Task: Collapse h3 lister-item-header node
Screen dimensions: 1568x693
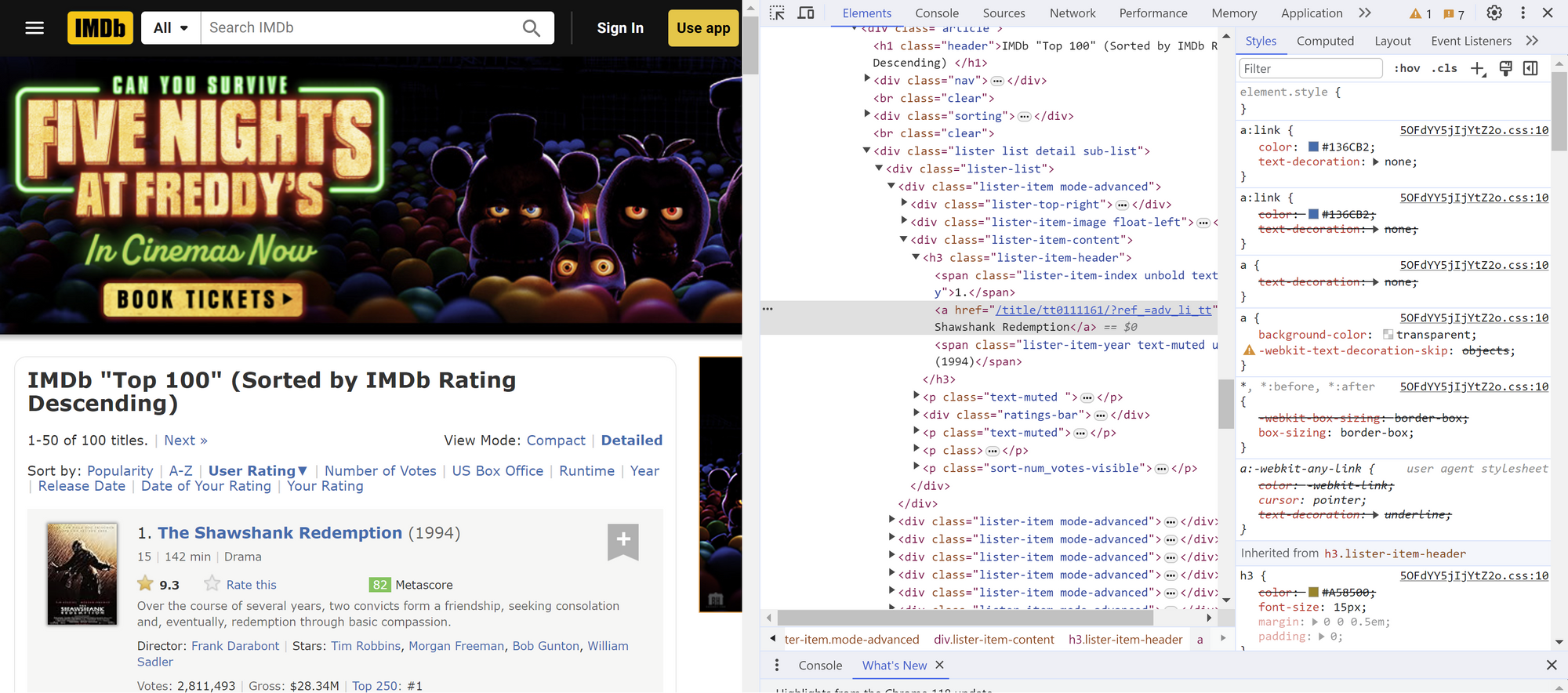Action: (916, 257)
